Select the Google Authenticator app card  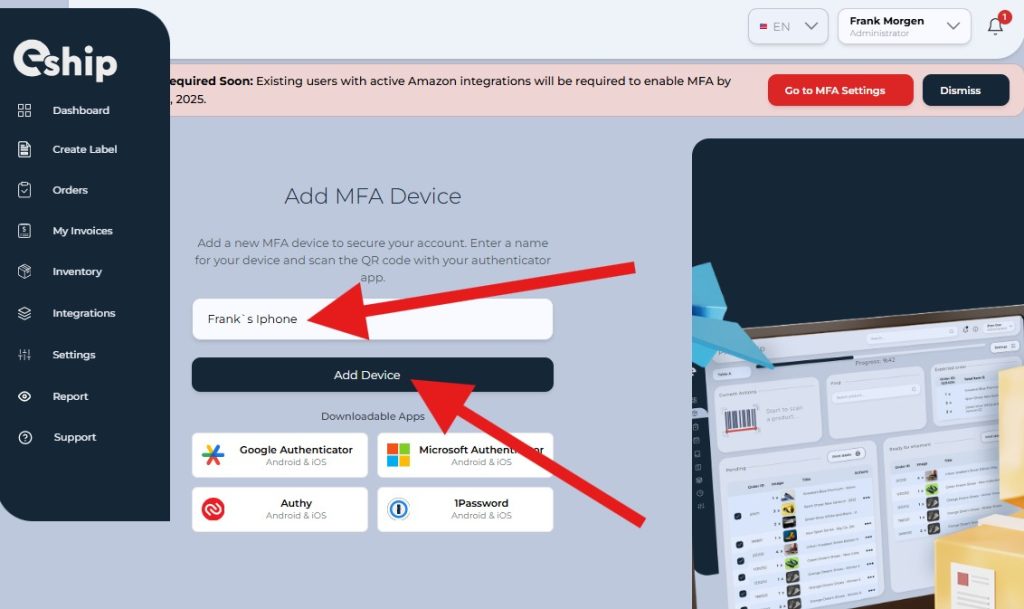point(280,455)
